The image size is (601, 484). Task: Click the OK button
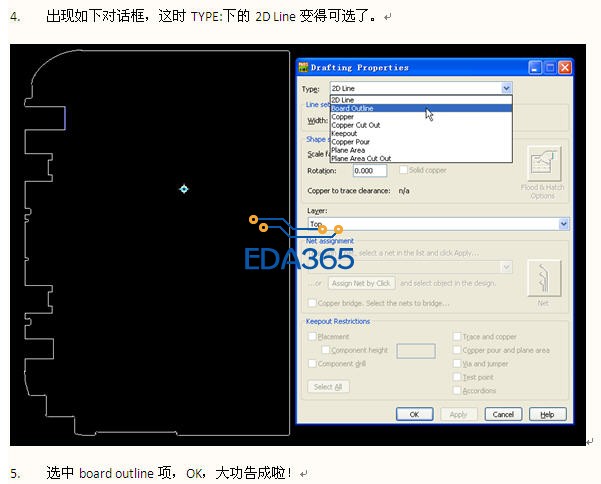coord(414,414)
